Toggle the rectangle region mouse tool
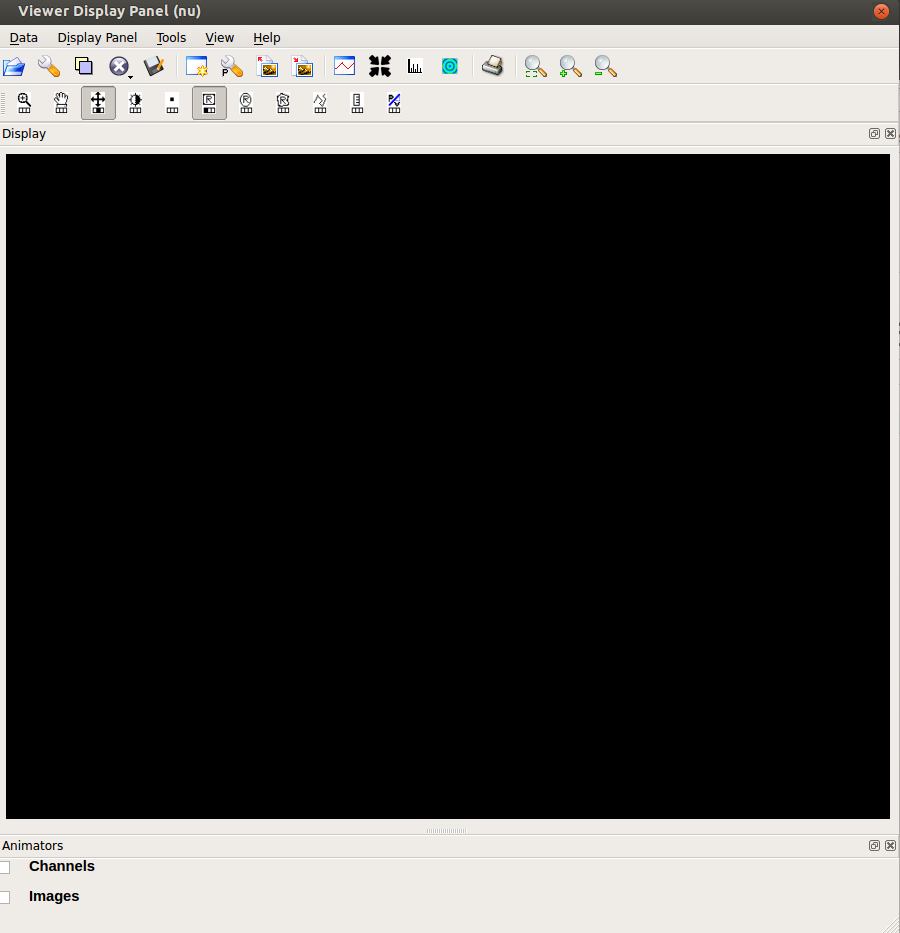Viewport: 900px width, 933px height. tap(209, 103)
